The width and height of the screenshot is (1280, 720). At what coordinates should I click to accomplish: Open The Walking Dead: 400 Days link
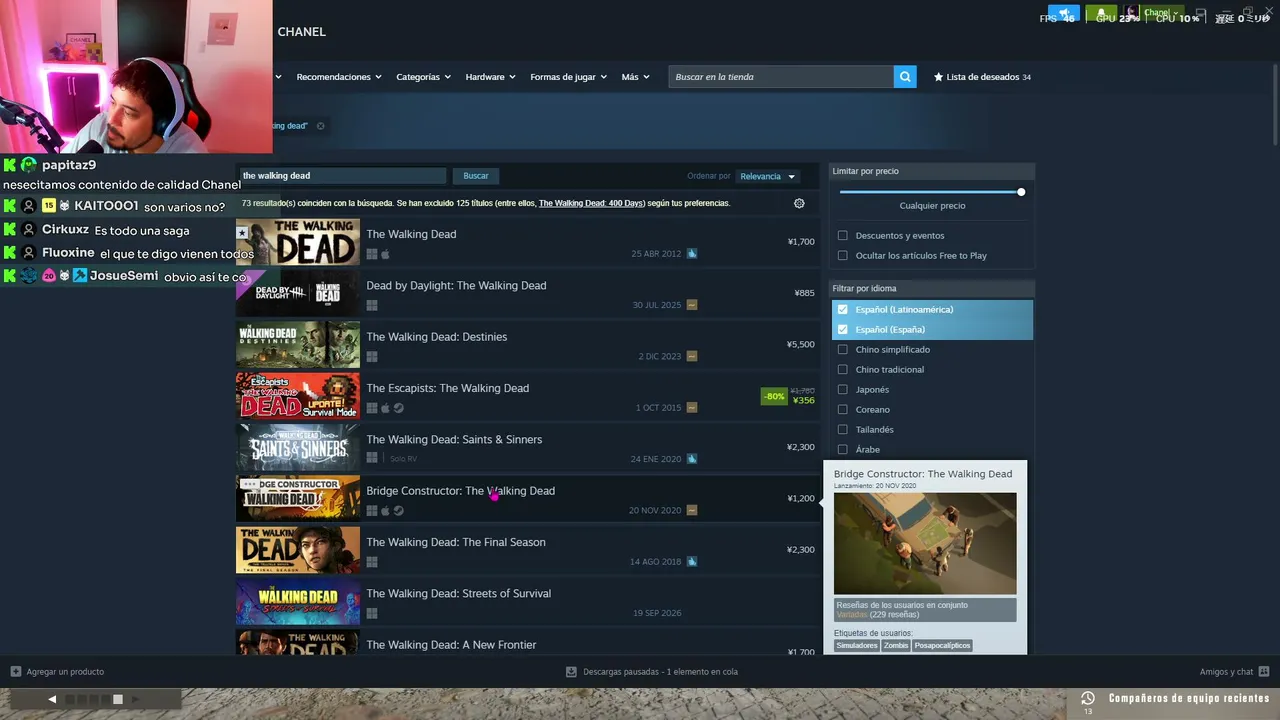click(x=592, y=203)
